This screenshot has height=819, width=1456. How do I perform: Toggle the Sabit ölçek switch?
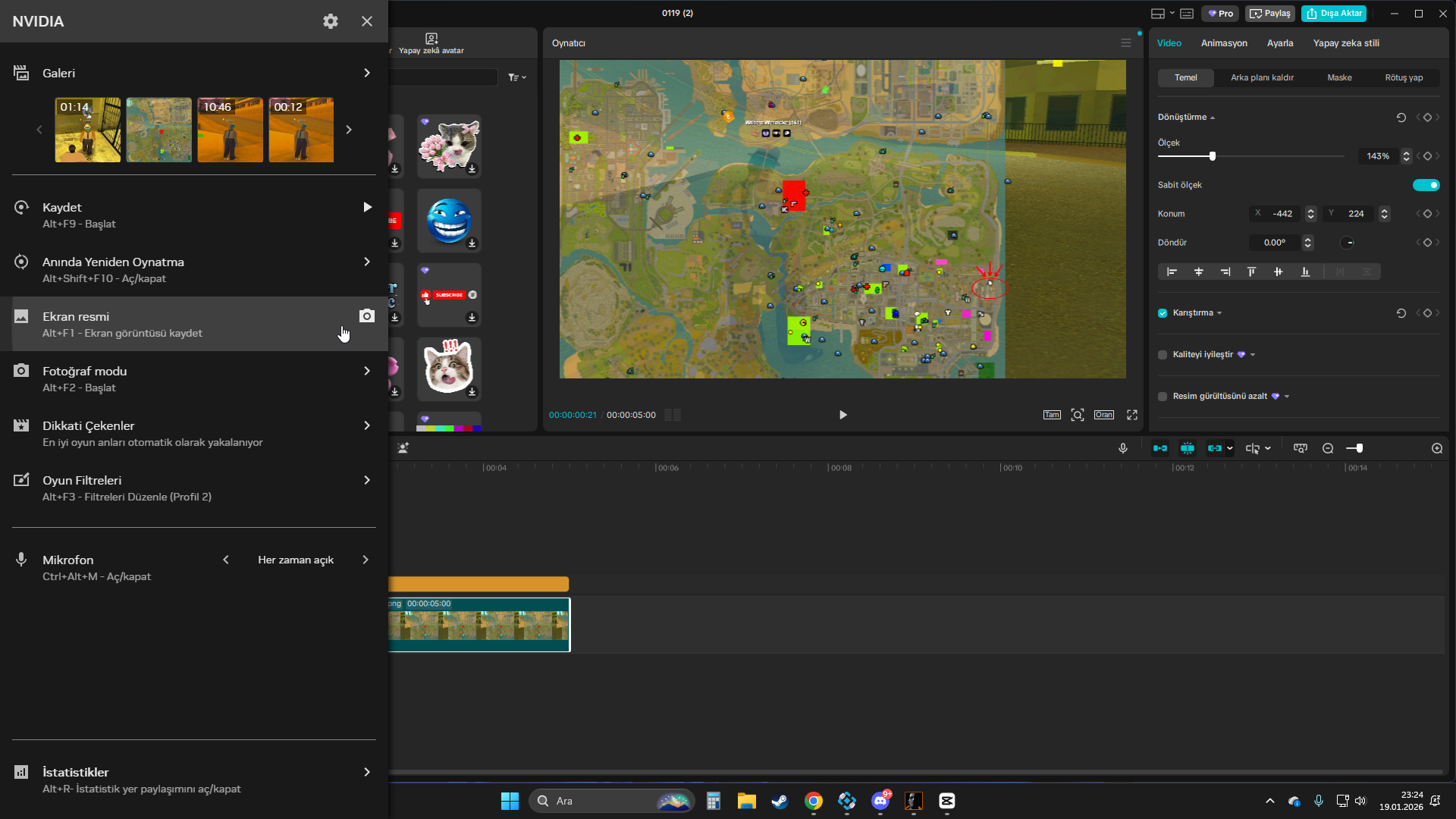click(1426, 185)
